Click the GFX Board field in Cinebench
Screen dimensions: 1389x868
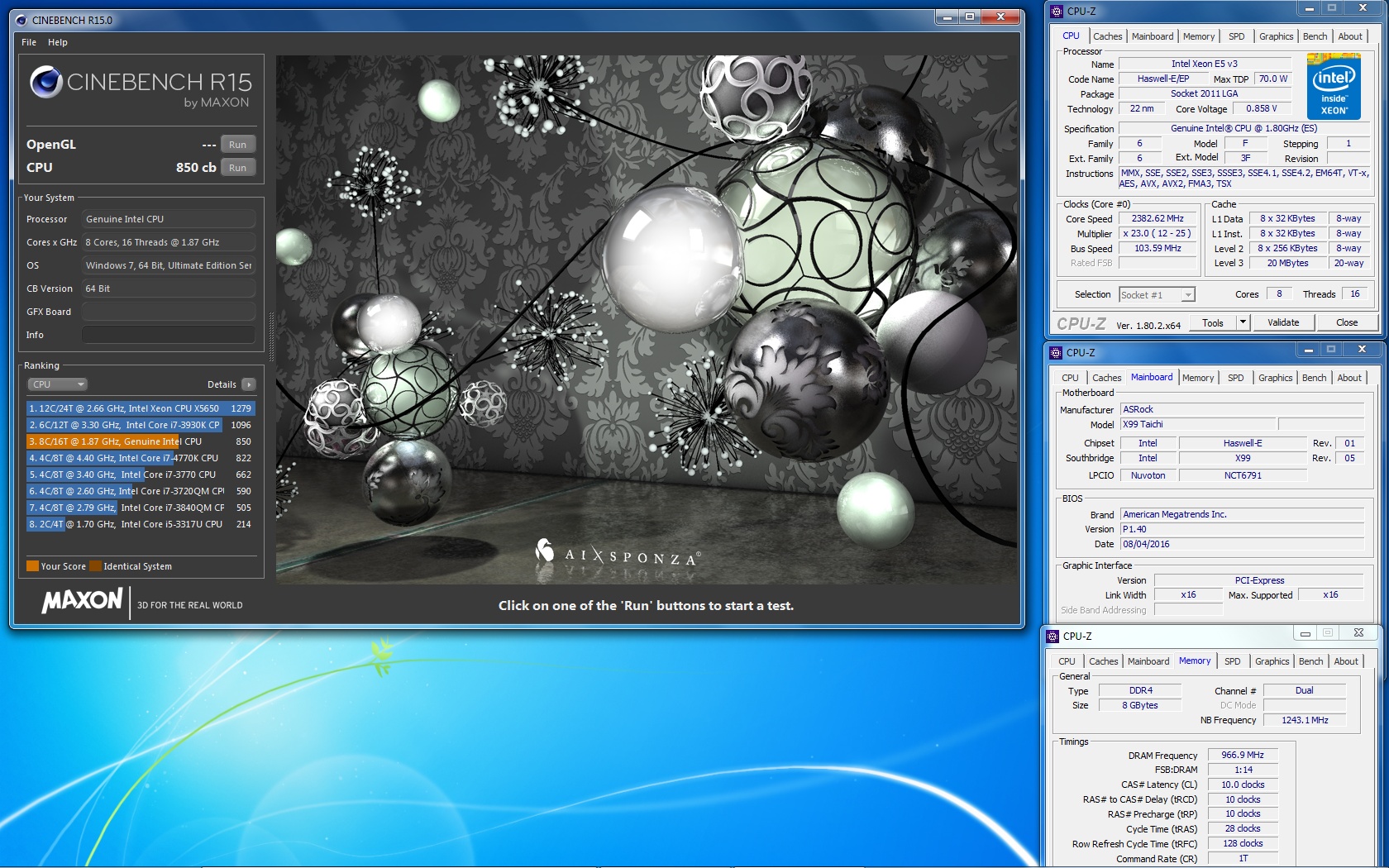[168, 312]
